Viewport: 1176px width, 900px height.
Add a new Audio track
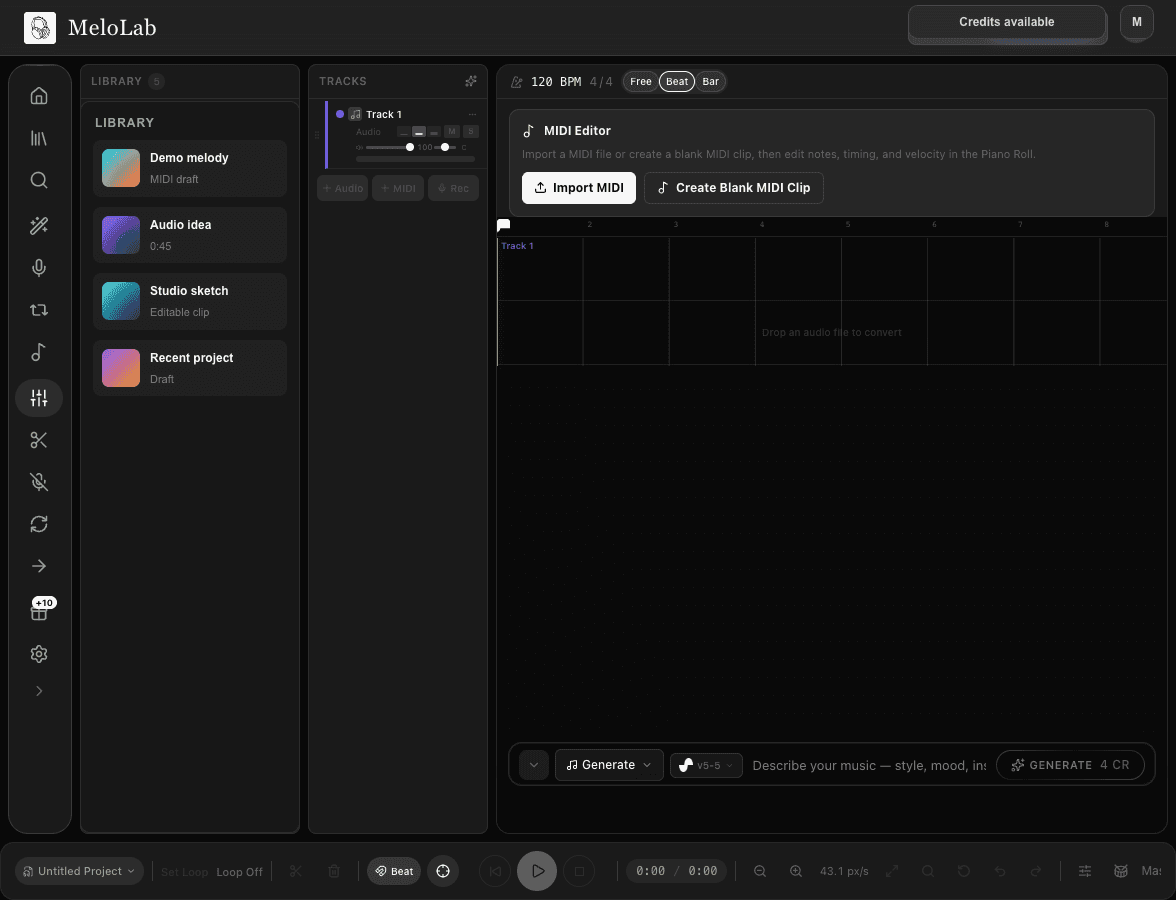[343, 188]
